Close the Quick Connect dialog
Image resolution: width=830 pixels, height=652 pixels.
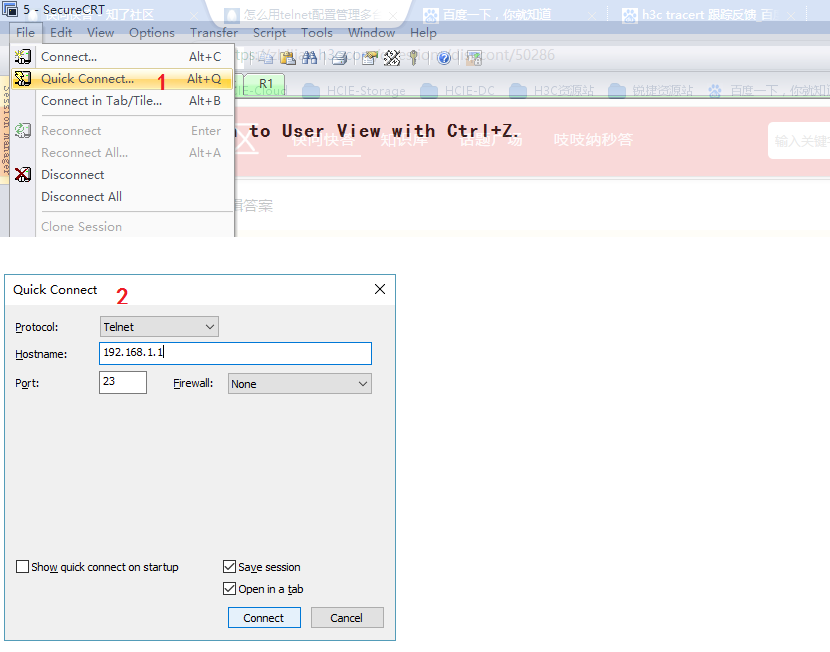click(x=380, y=289)
